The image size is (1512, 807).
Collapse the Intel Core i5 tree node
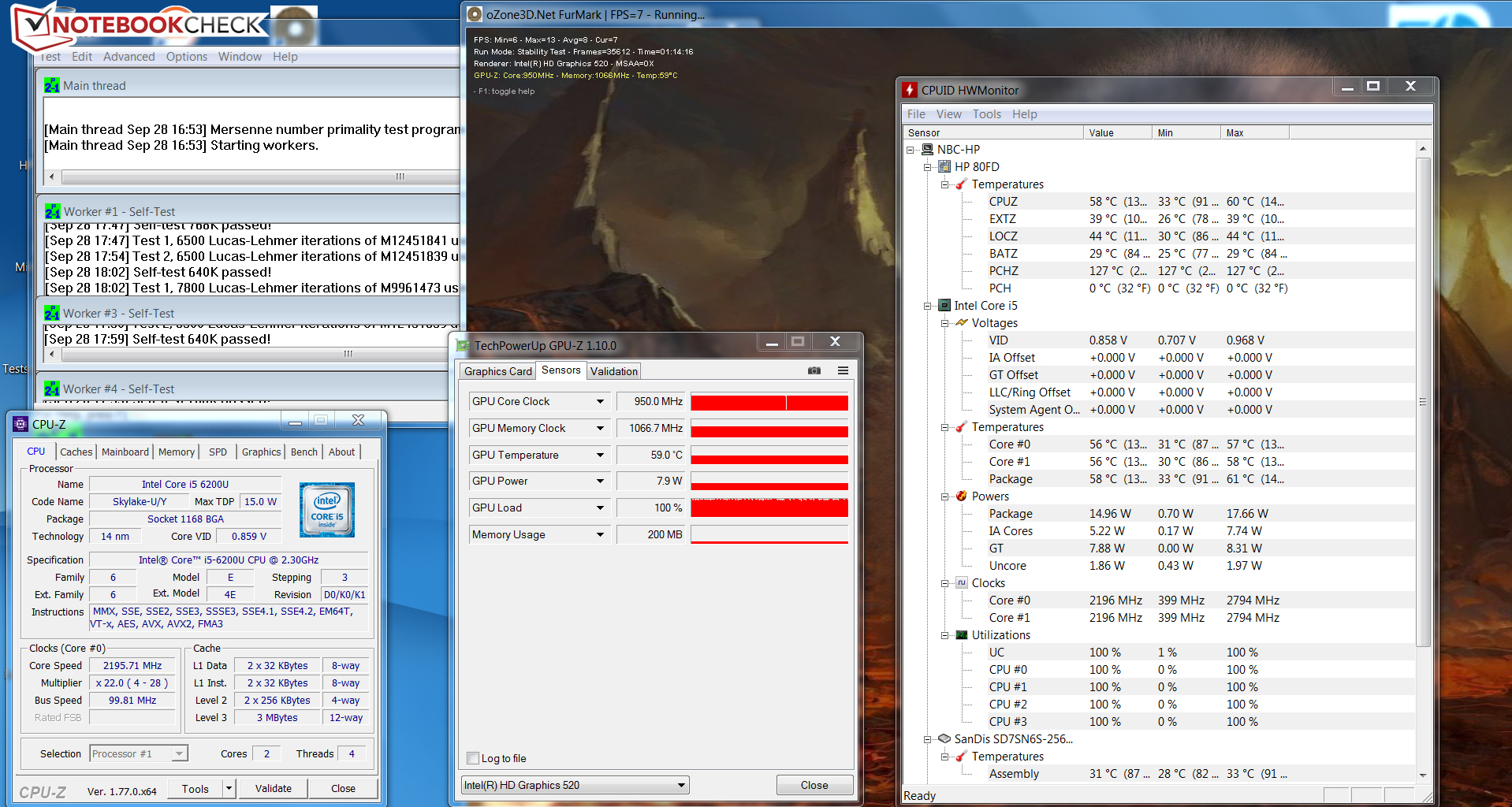928,306
